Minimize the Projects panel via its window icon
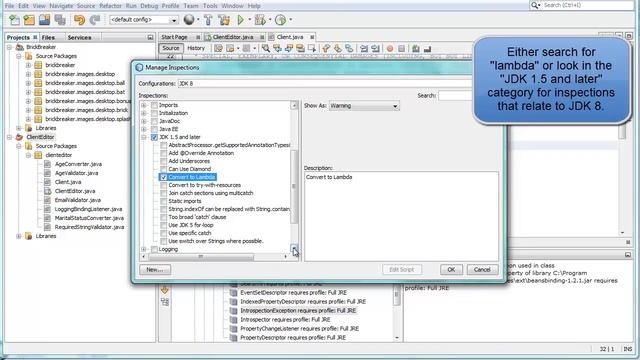The height and width of the screenshot is (360, 640). point(150,37)
